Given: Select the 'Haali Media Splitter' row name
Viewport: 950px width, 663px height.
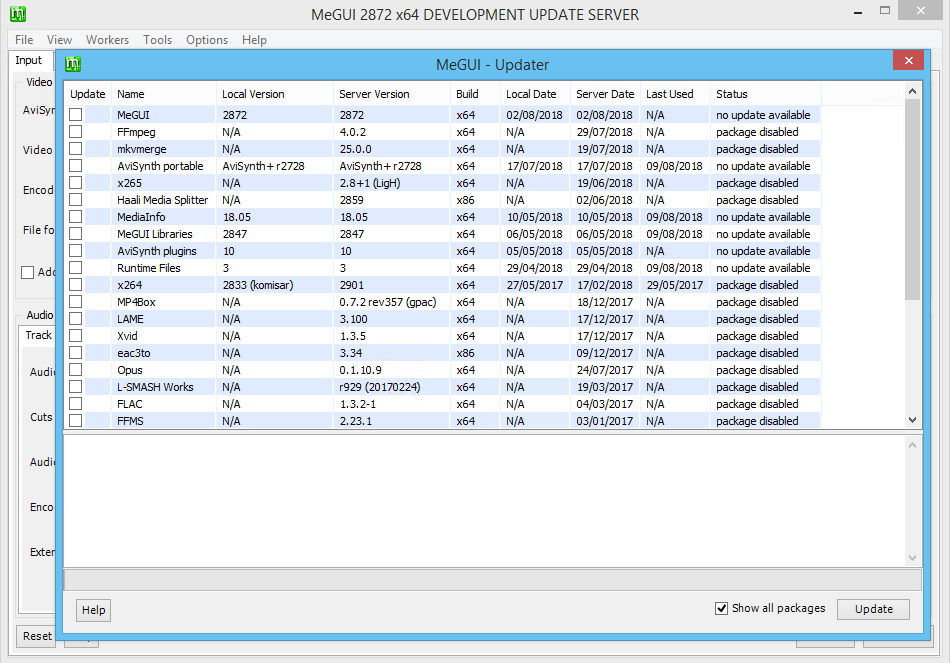Looking at the screenshot, I should [162, 199].
